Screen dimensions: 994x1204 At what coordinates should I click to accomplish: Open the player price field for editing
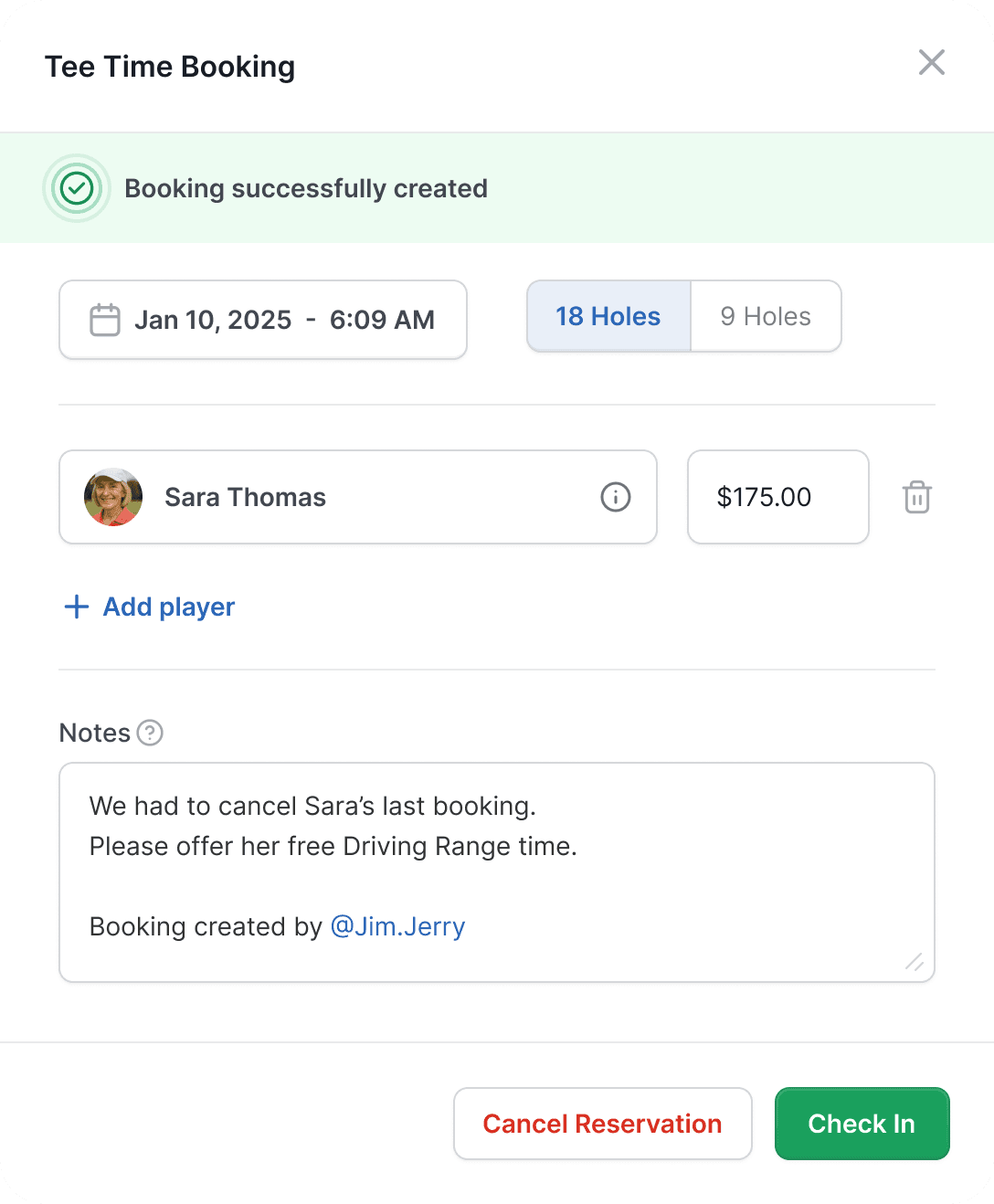[777, 497]
